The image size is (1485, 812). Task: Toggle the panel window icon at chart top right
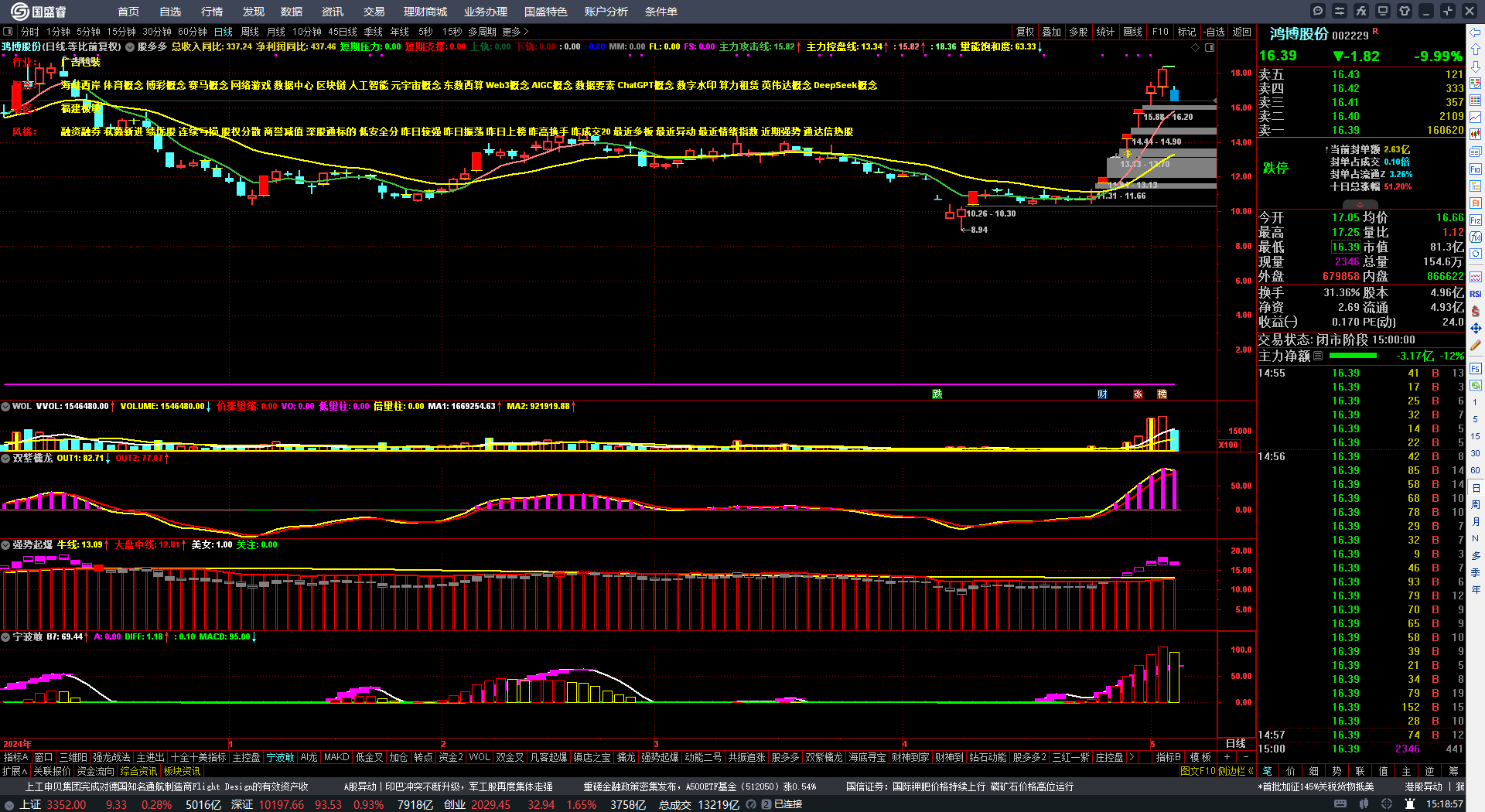pyautogui.click(x=1210, y=47)
